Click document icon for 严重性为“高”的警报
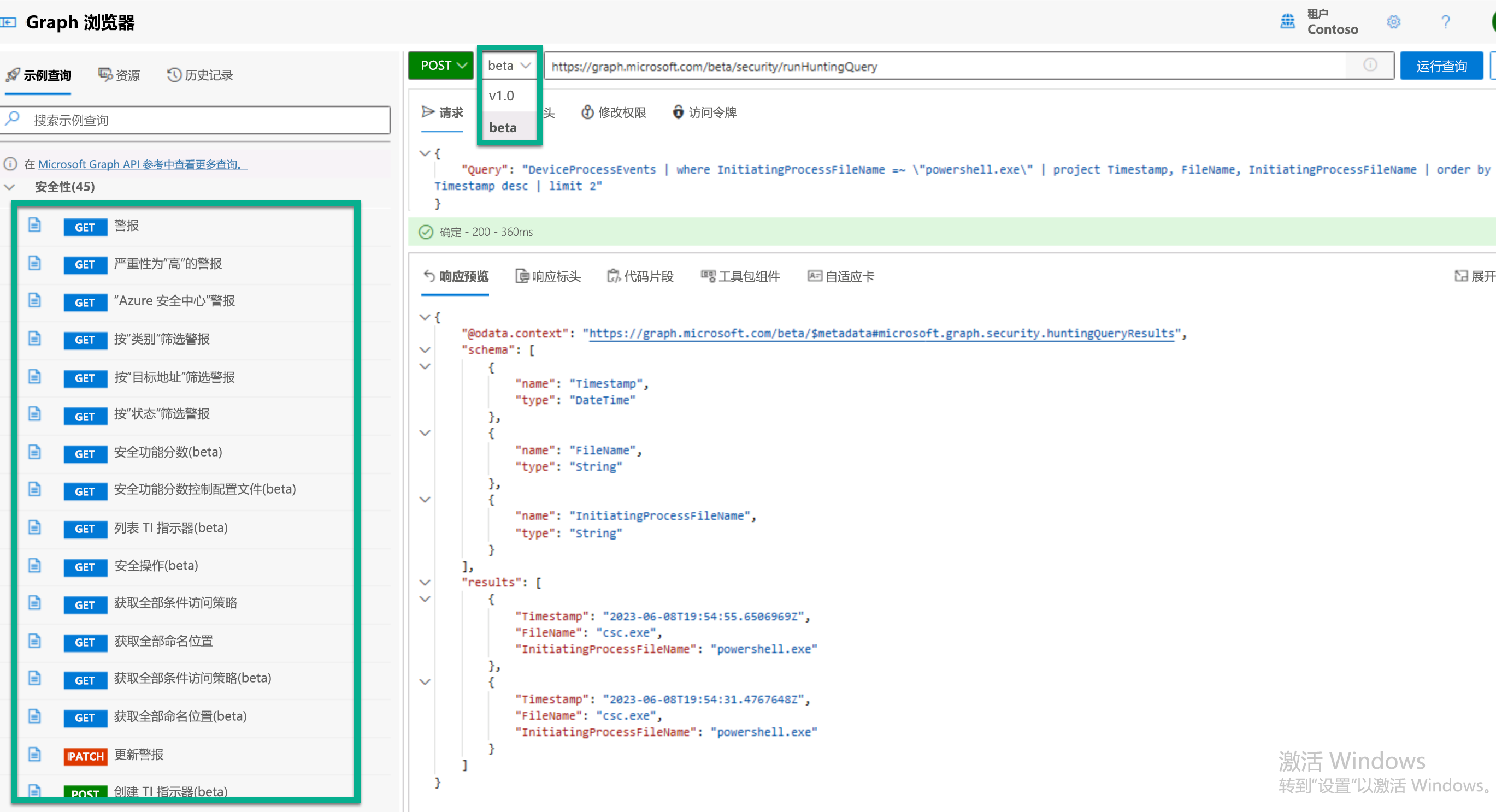 tap(35, 264)
